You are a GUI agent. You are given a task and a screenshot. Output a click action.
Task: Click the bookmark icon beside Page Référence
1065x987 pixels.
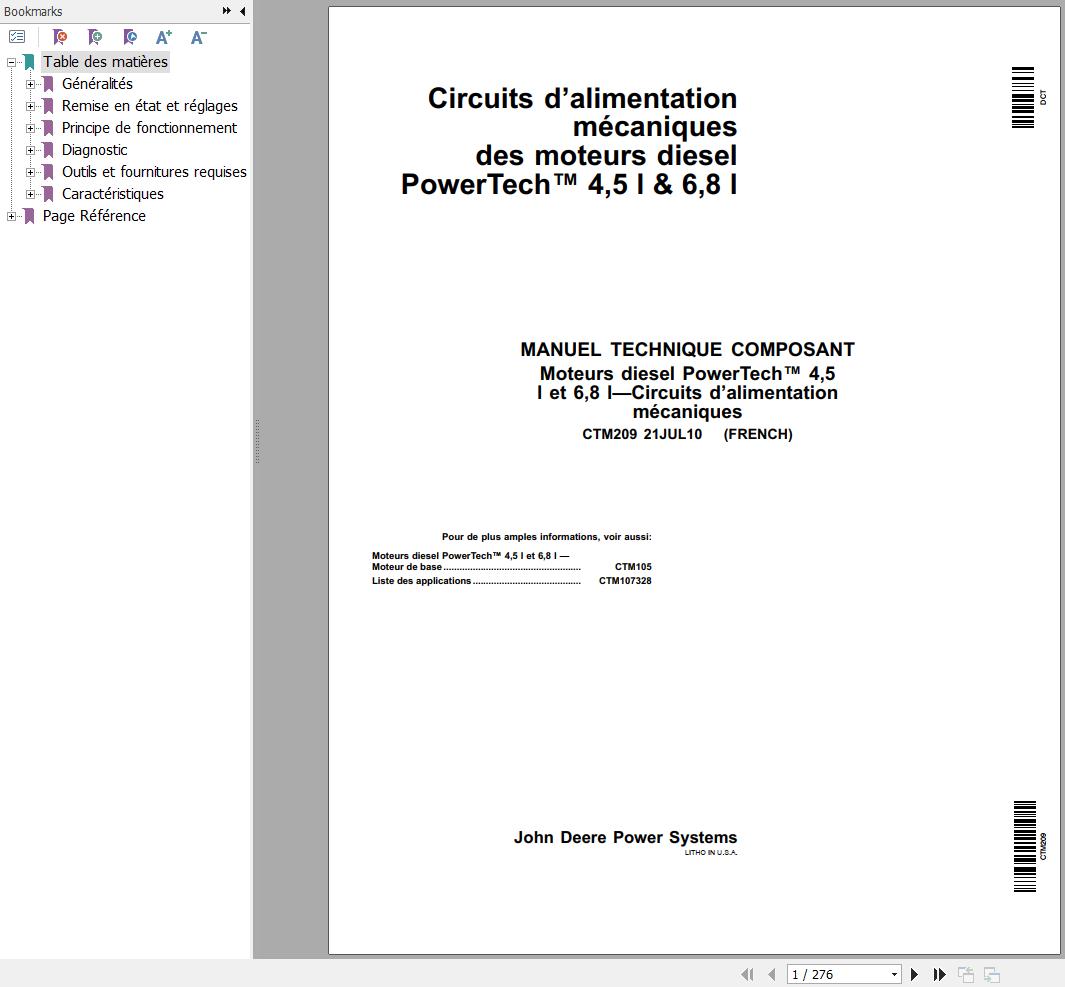29,216
